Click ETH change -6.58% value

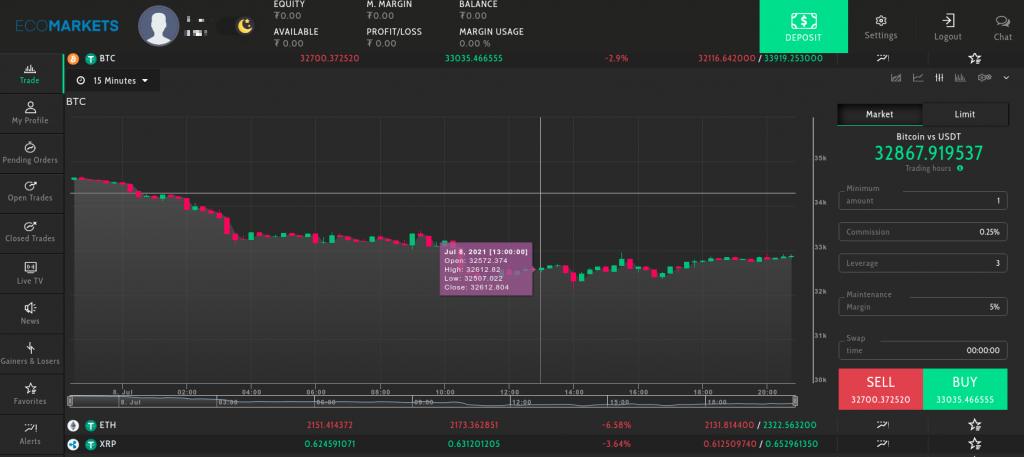pyautogui.click(x=616, y=425)
